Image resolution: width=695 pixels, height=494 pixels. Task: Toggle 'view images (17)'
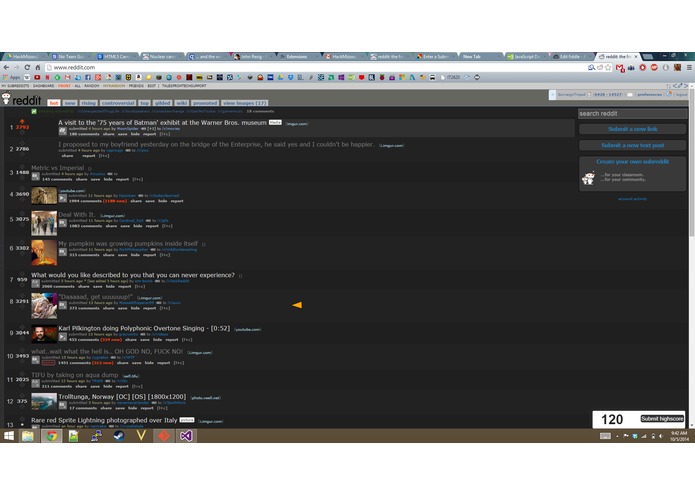pos(245,103)
